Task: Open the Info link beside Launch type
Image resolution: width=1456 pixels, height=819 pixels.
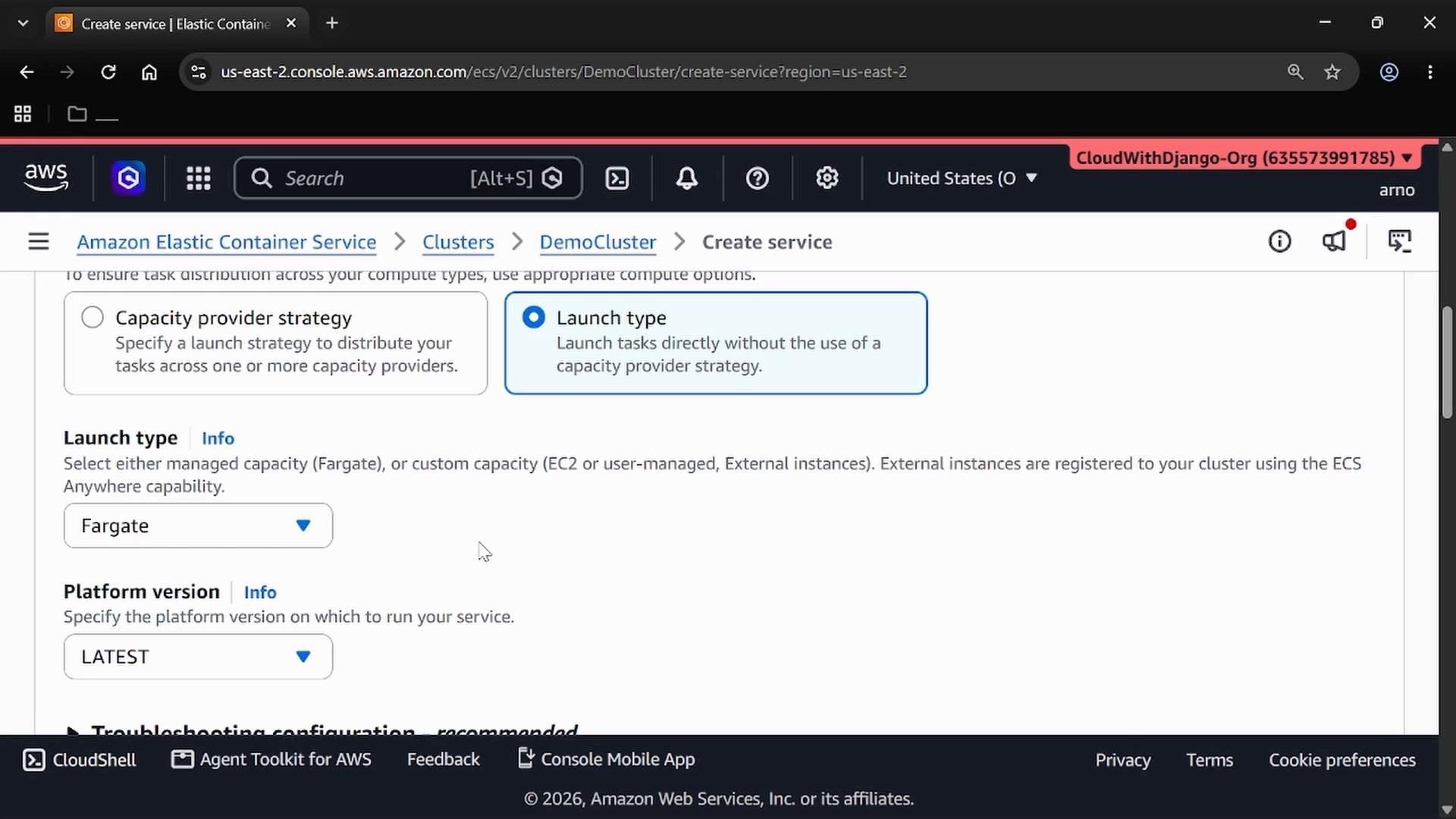Action: pyautogui.click(x=218, y=438)
